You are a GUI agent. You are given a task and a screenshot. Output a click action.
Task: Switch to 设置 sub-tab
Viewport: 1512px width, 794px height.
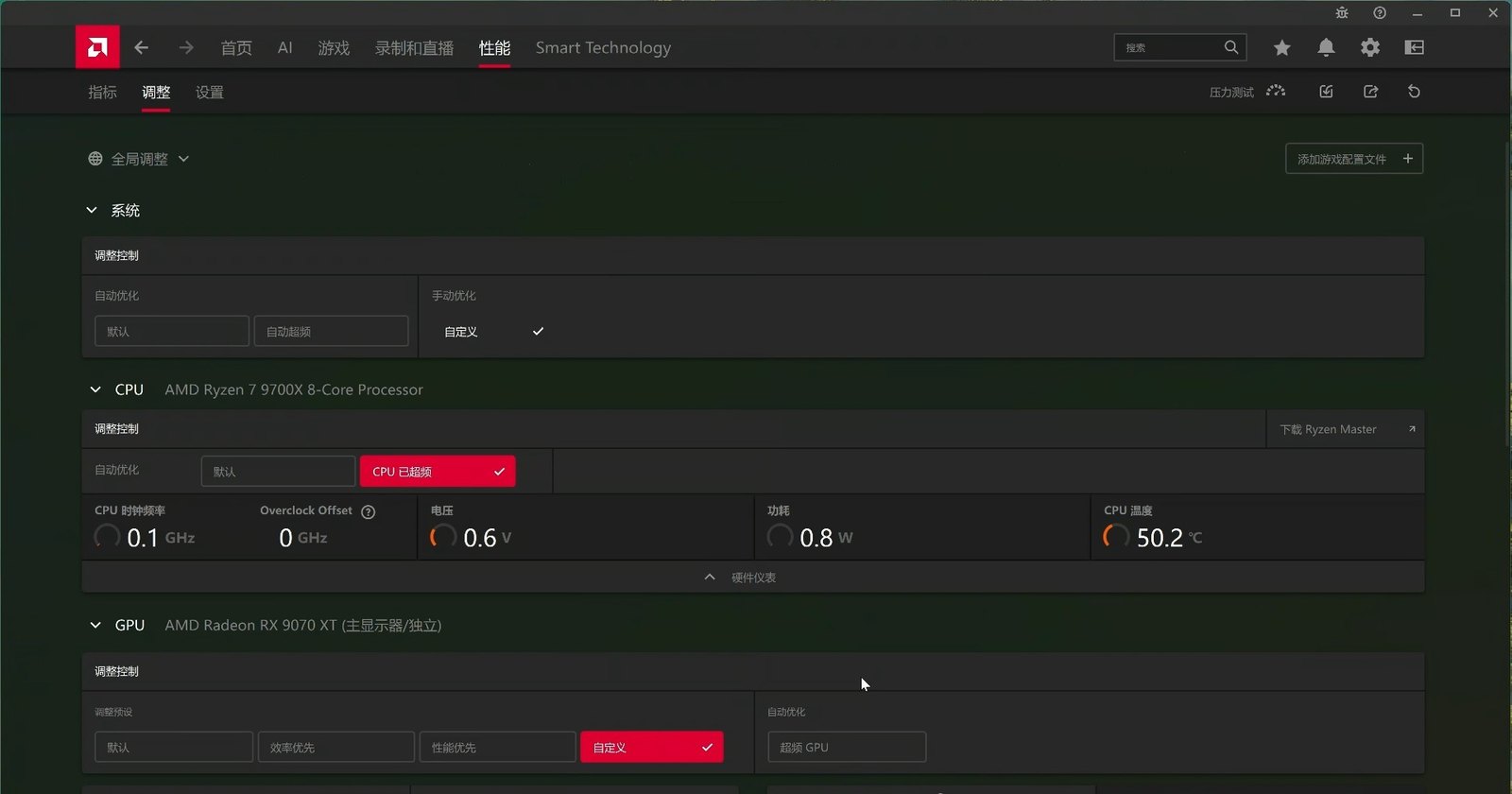pyautogui.click(x=210, y=92)
